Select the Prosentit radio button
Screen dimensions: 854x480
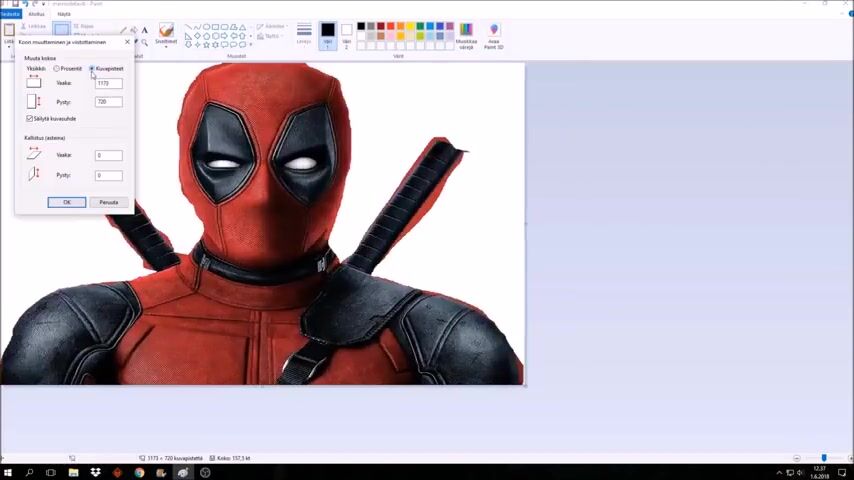tap(57, 69)
